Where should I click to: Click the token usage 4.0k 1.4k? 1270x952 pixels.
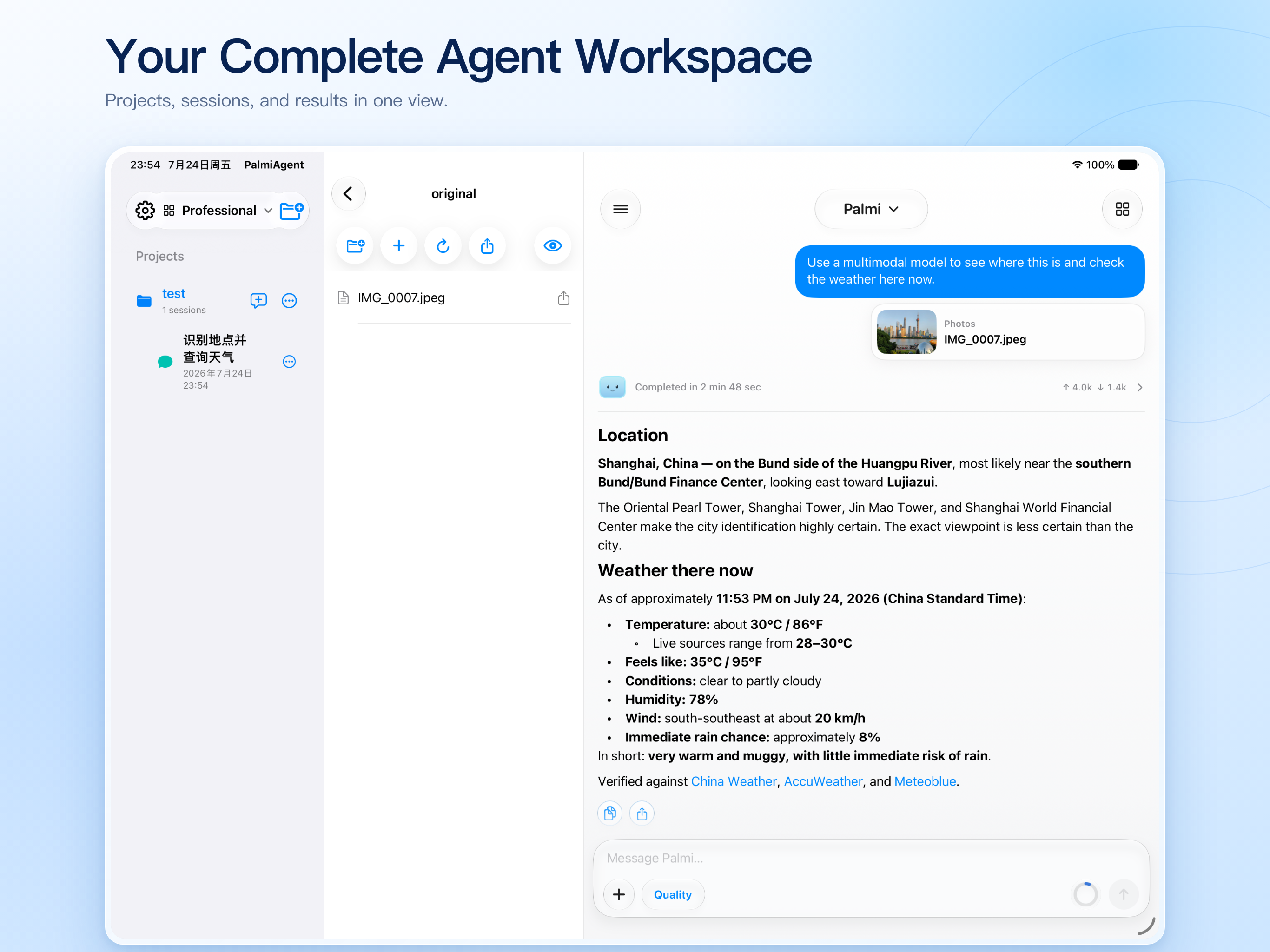[1094, 388]
